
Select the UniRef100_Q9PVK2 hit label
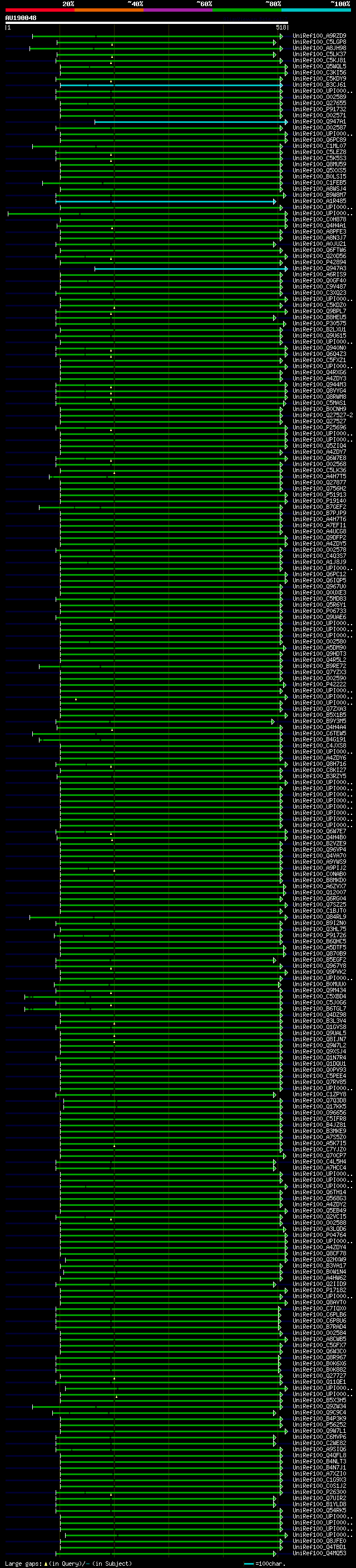point(319,972)
